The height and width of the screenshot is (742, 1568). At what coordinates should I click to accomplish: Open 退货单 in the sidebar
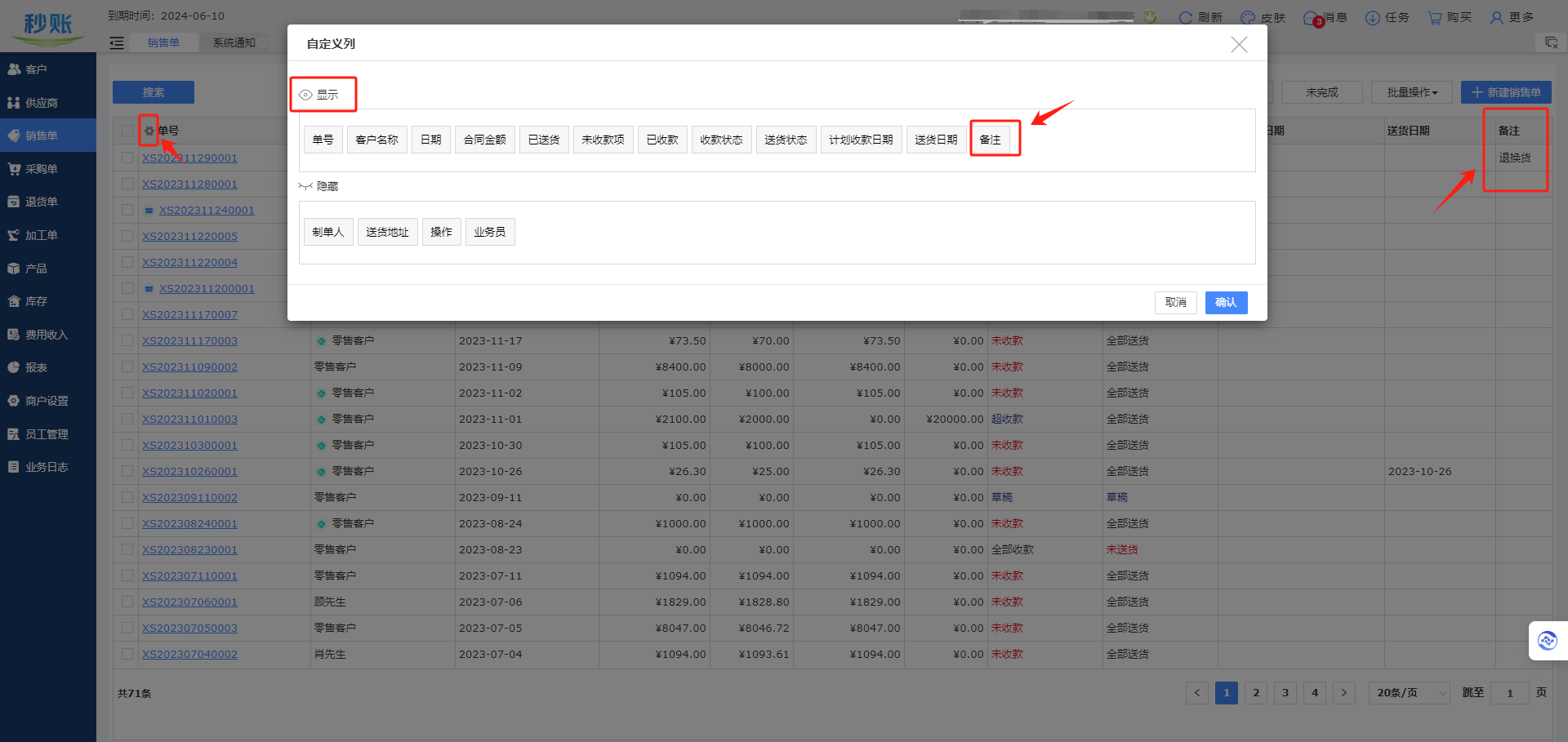coord(47,202)
